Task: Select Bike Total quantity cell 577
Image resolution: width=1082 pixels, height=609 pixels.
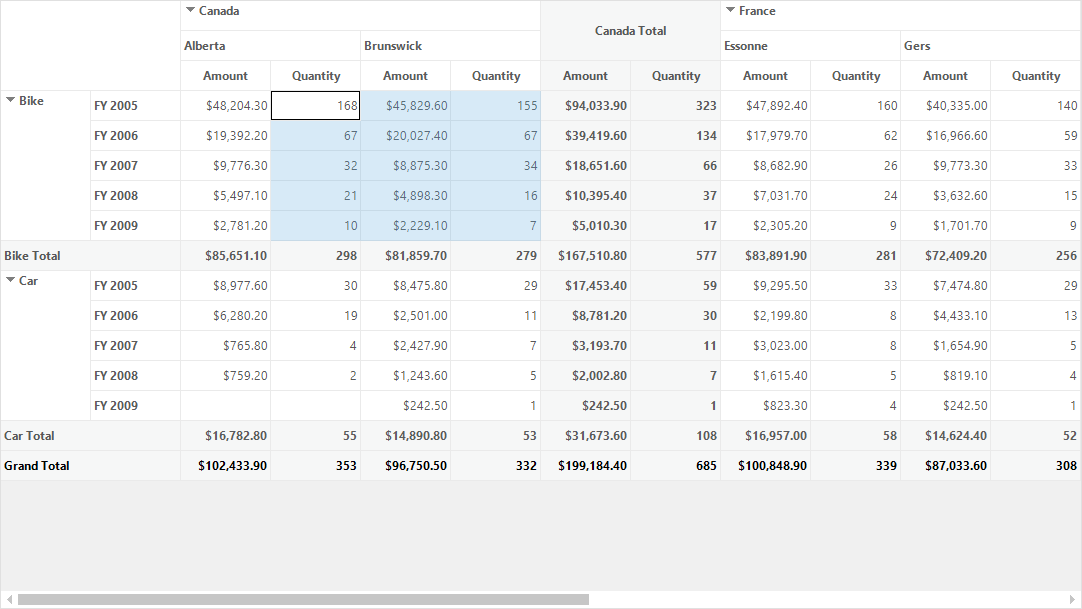Action: pyautogui.click(x=676, y=255)
